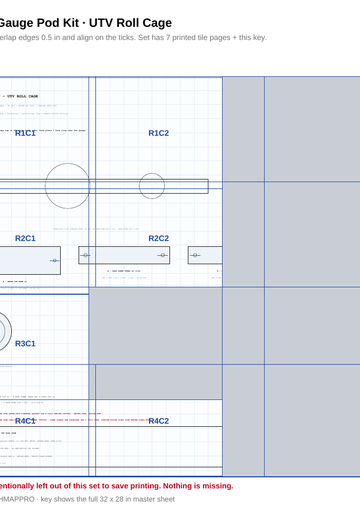Click the small 'UTV ROLL CAGE' drawing heading
This screenshot has height=520, width=360.
[22, 96]
